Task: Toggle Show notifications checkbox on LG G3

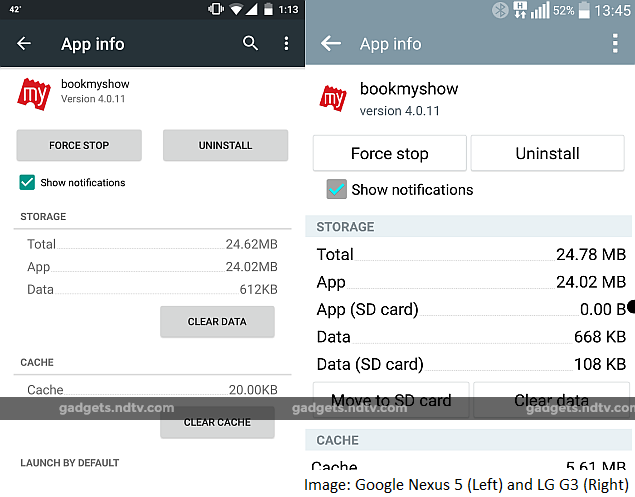Action: pyautogui.click(x=337, y=189)
